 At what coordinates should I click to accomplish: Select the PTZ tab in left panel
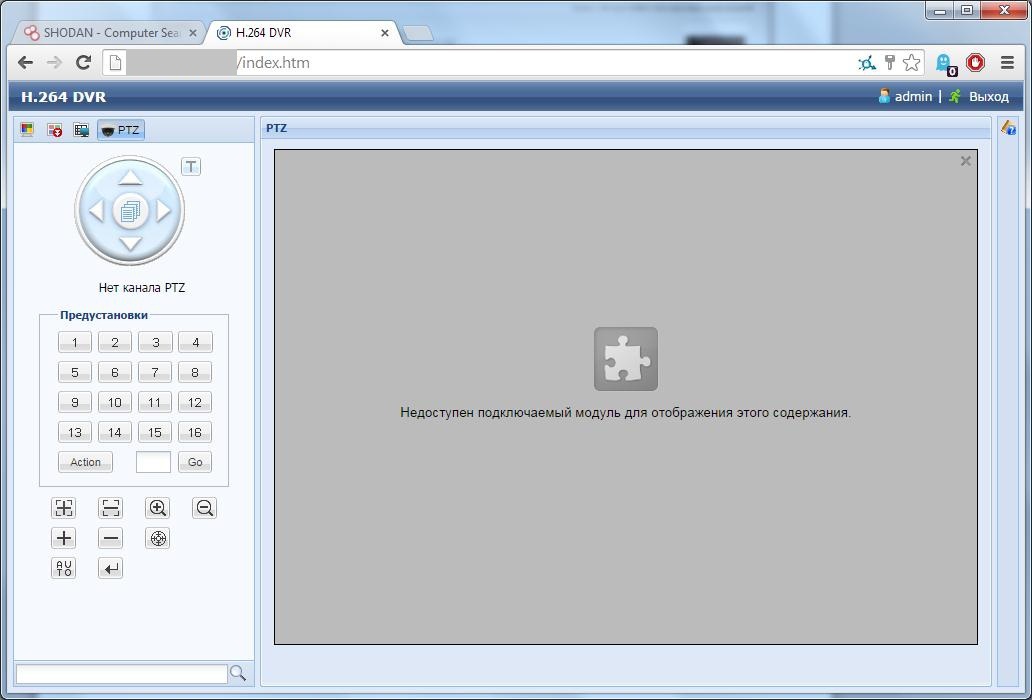121,130
